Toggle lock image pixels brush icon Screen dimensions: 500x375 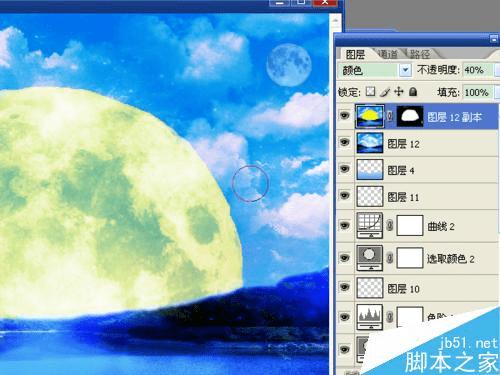click(384, 92)
